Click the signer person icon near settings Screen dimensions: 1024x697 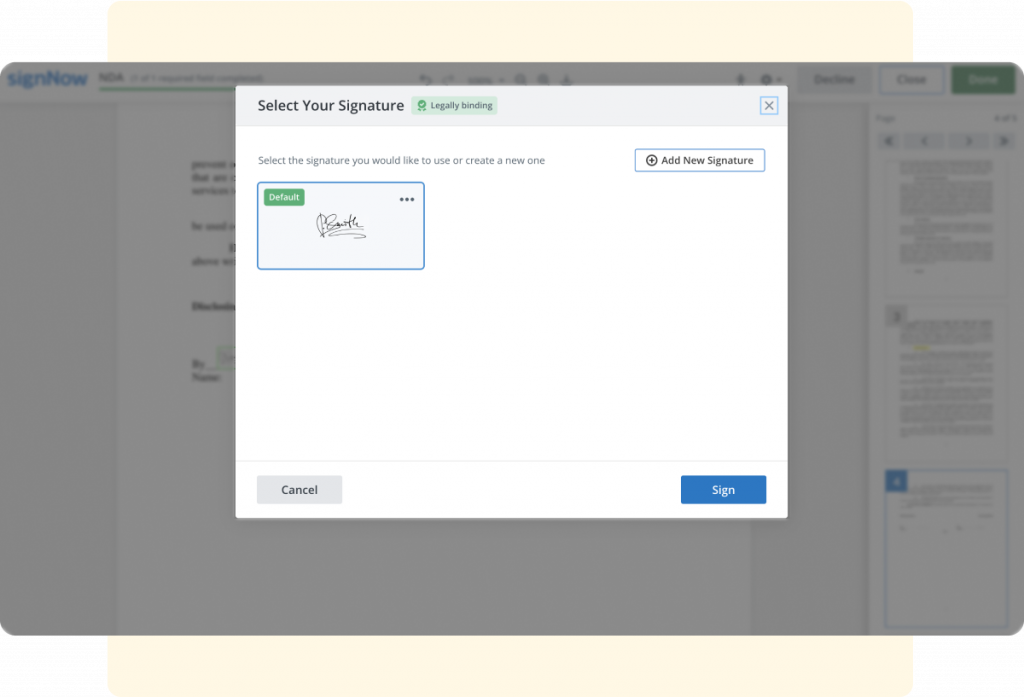[740, 79]
